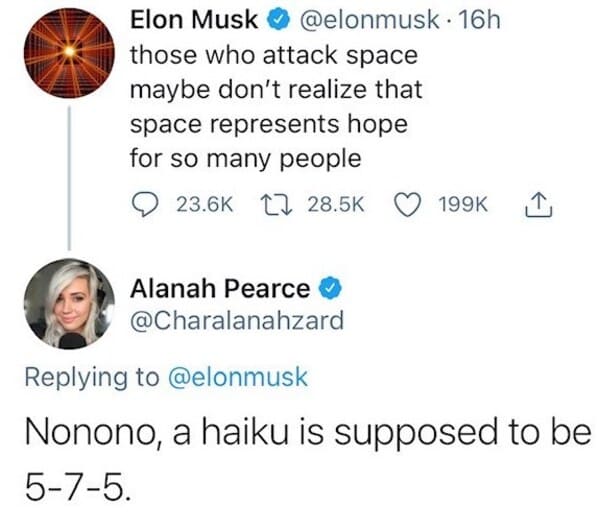Open the share upload icon
The image size is (599, 530).
pyautogui.click(x=538, y=205)
